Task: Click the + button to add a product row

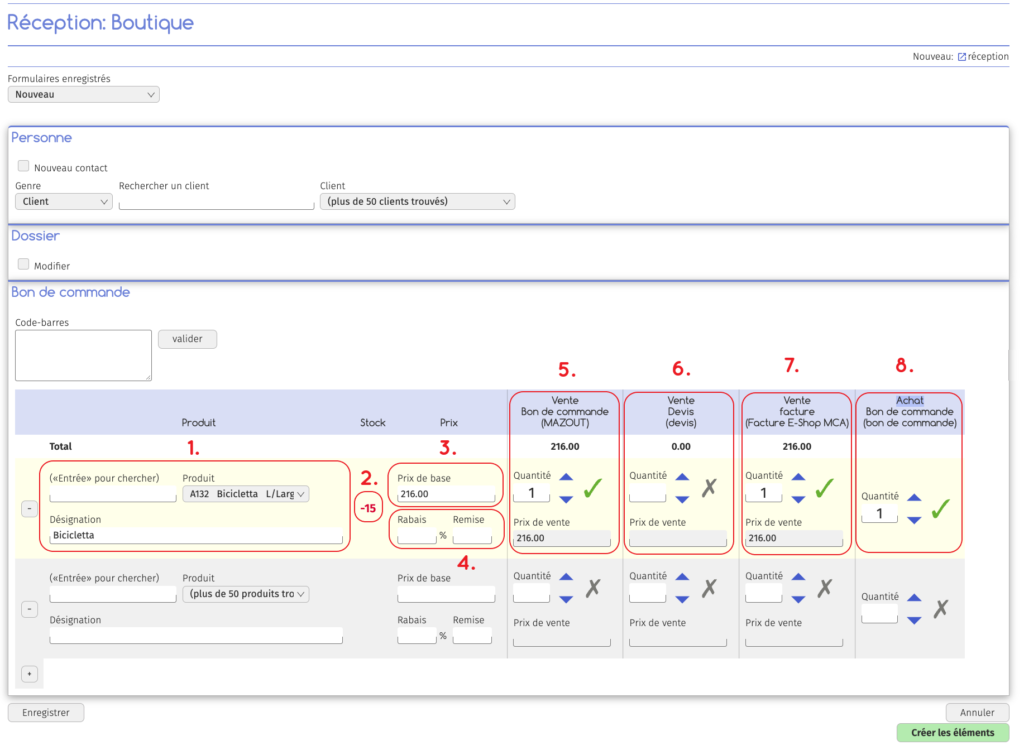Action: [x=28, y=674]
